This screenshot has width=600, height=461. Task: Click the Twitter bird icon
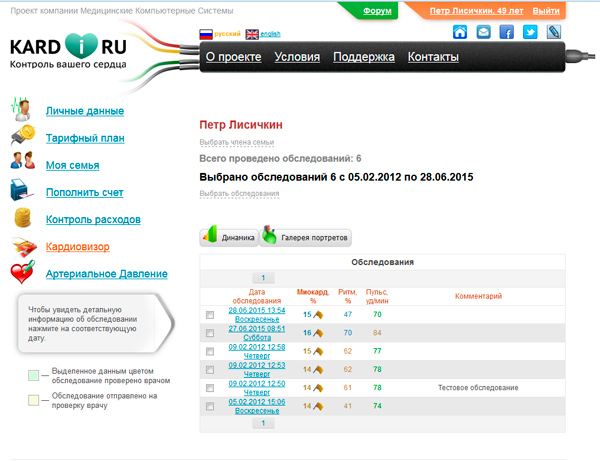[530, 32]
